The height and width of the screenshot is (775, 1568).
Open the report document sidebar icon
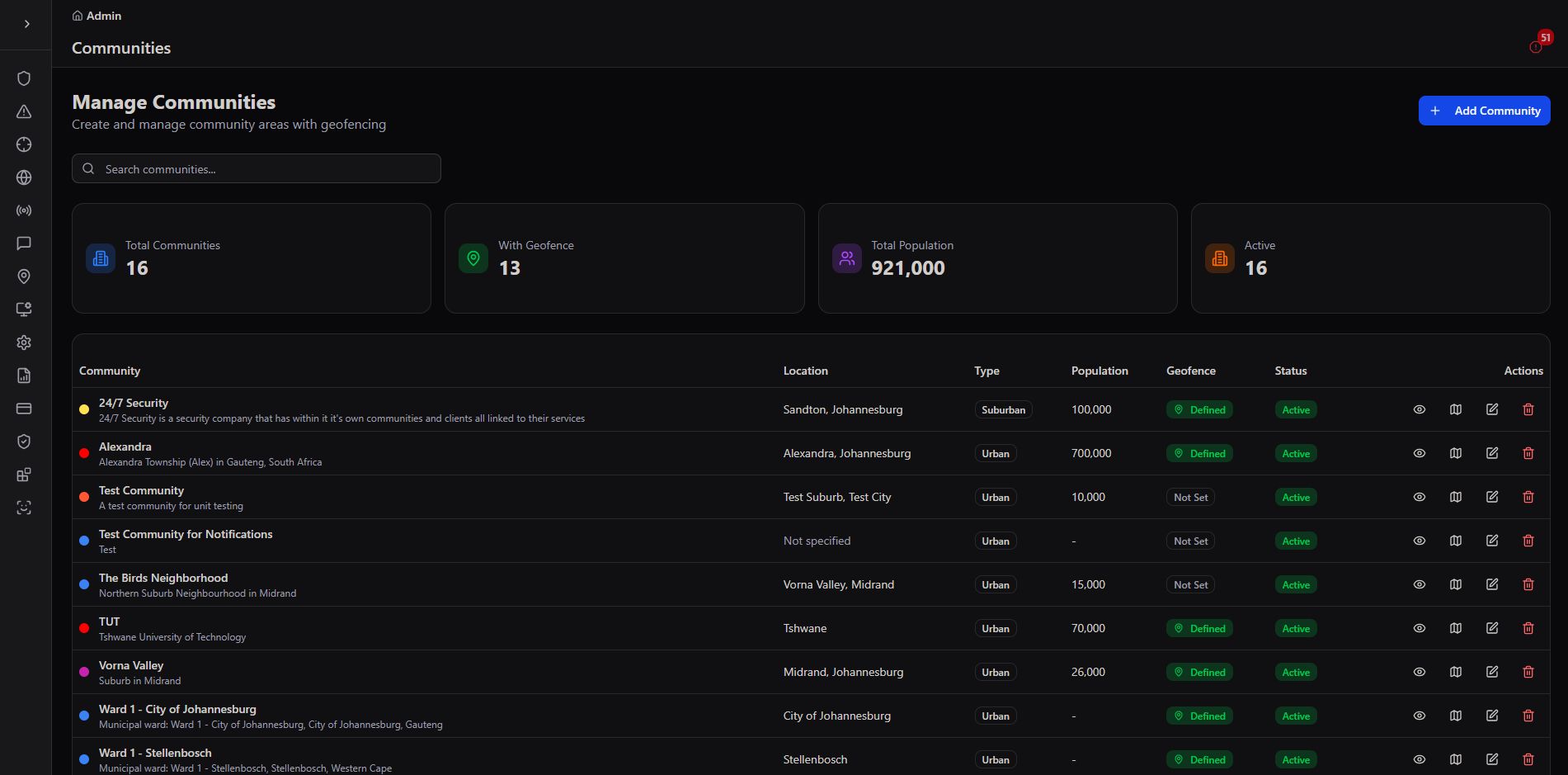click(x=24, y=376)
